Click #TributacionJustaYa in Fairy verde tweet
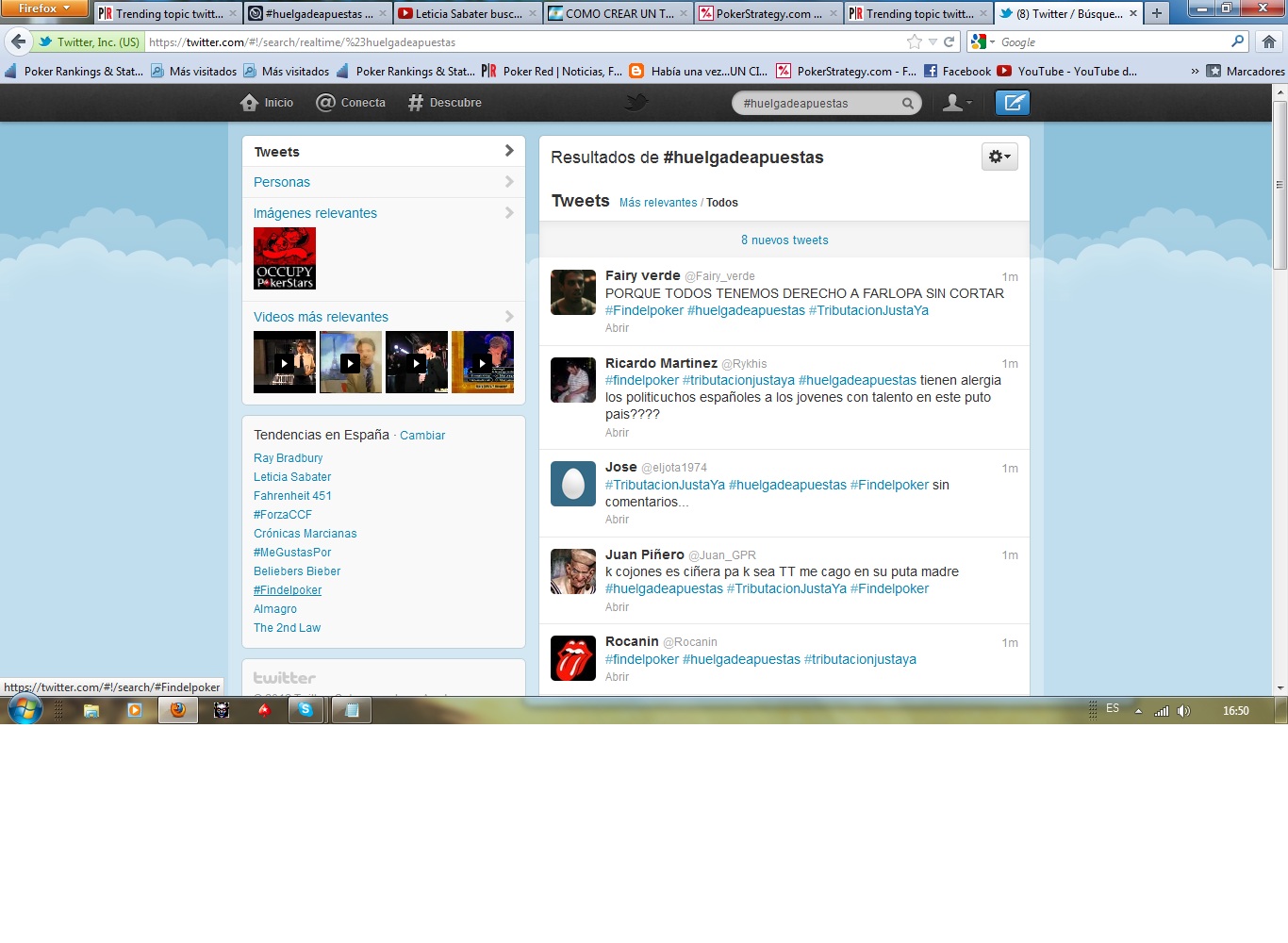Image resolution: width=1288 pixels, height=943 pixels. 868,310
